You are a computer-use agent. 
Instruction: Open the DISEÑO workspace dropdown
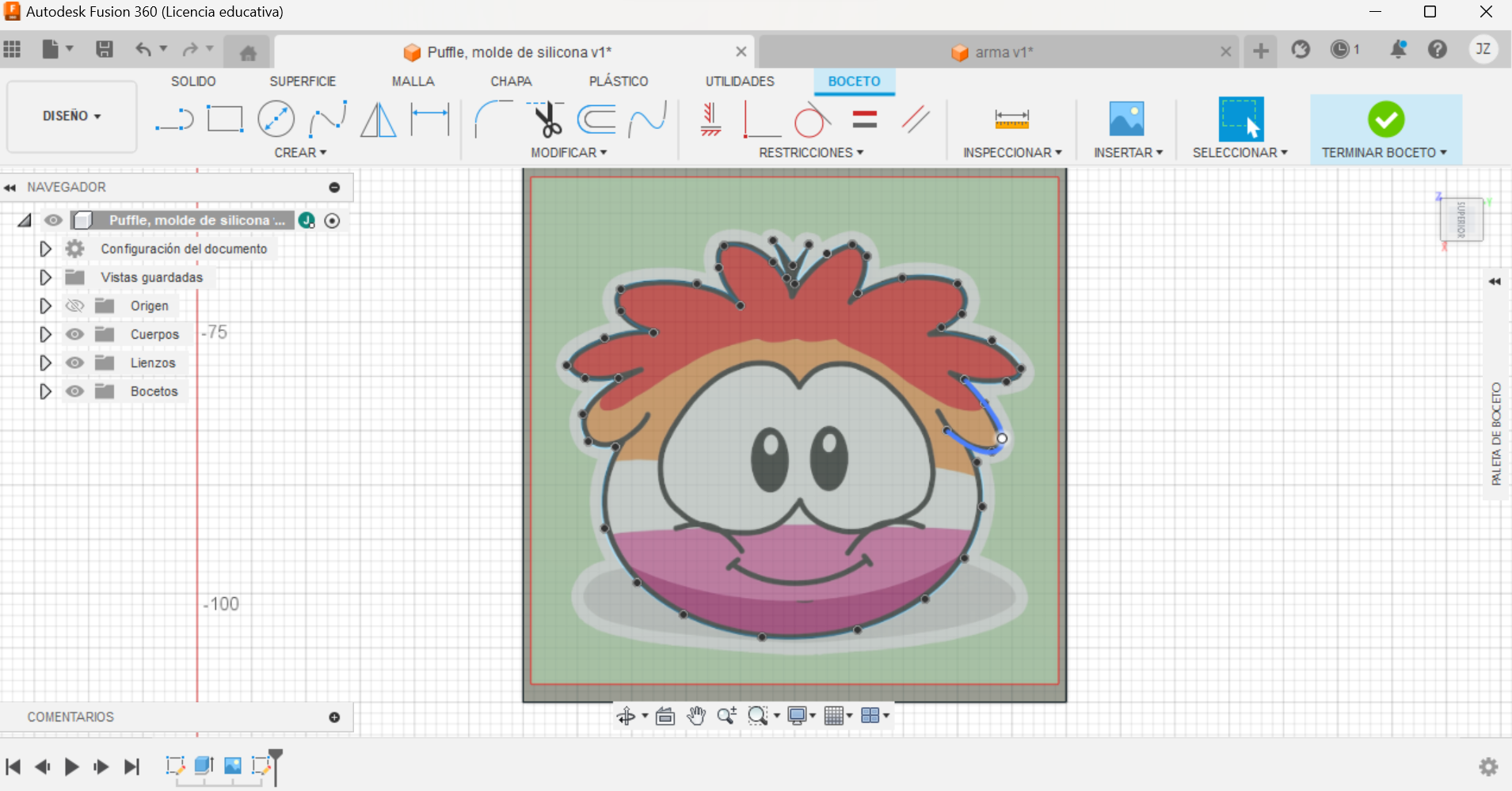pos(71,116)
